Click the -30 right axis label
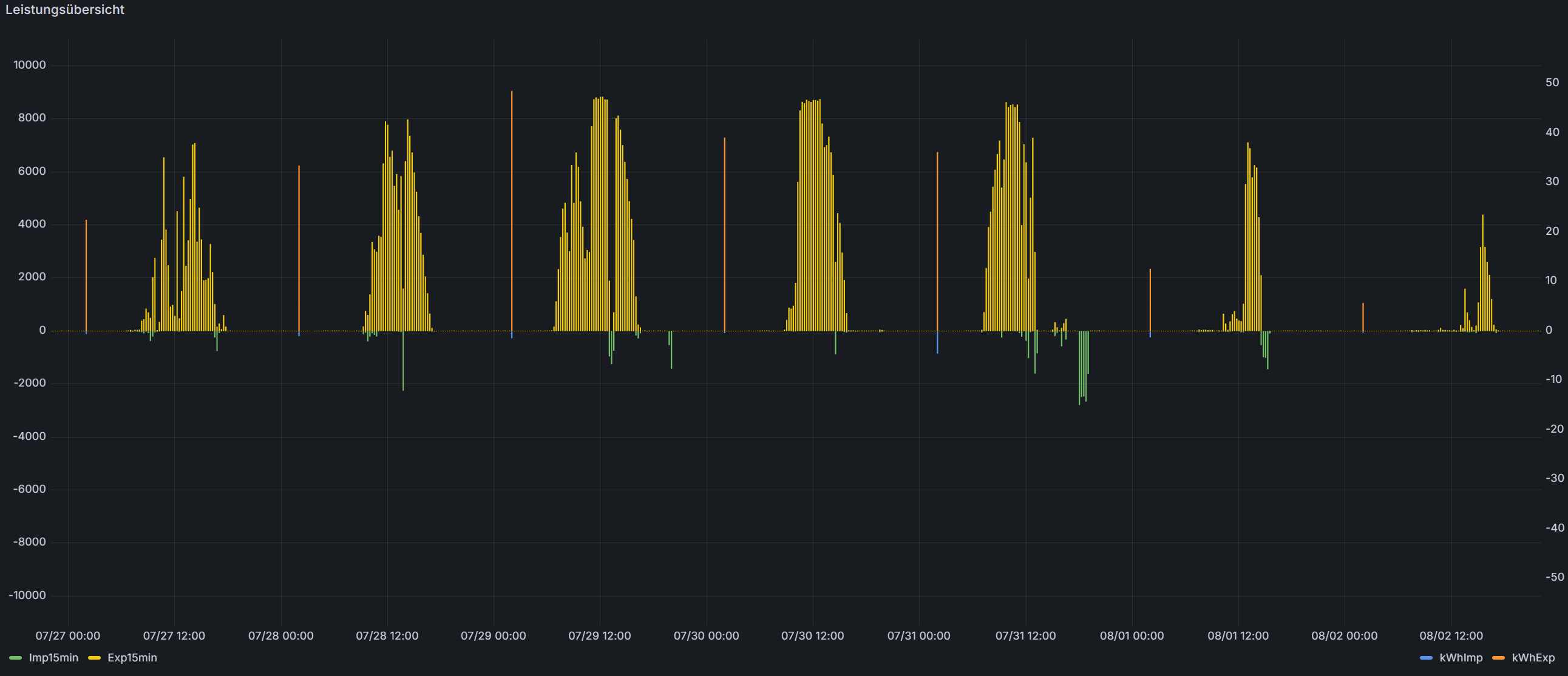Screen dimensions: 1568x676 coord(1555,478)
